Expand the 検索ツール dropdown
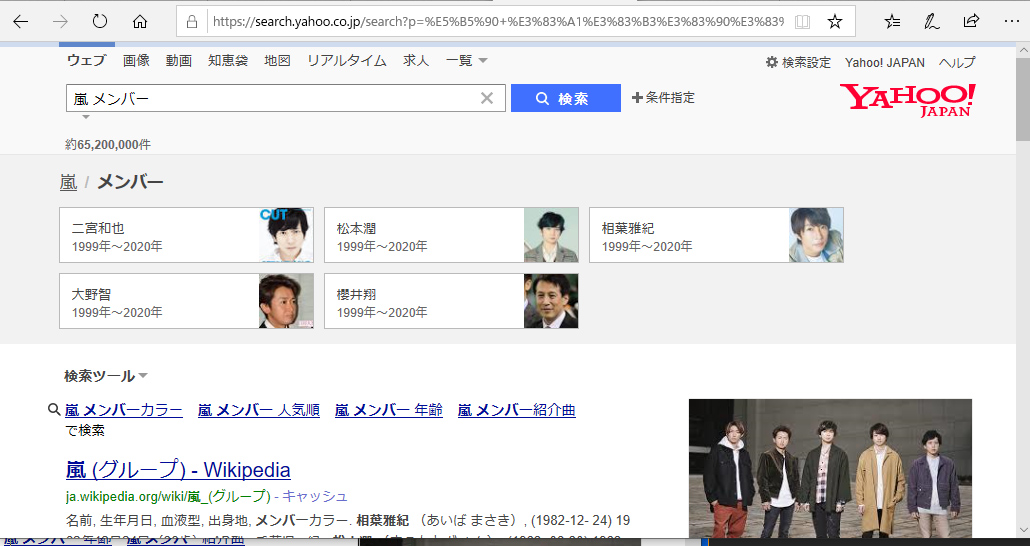 pyautogui.click(x=106, y=376)
